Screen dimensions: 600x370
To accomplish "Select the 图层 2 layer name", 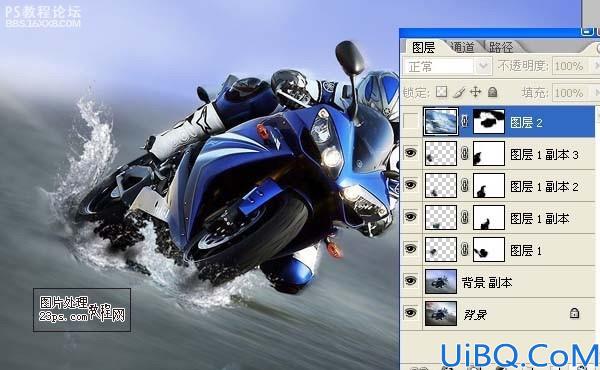I will click(x=527, y=122).
